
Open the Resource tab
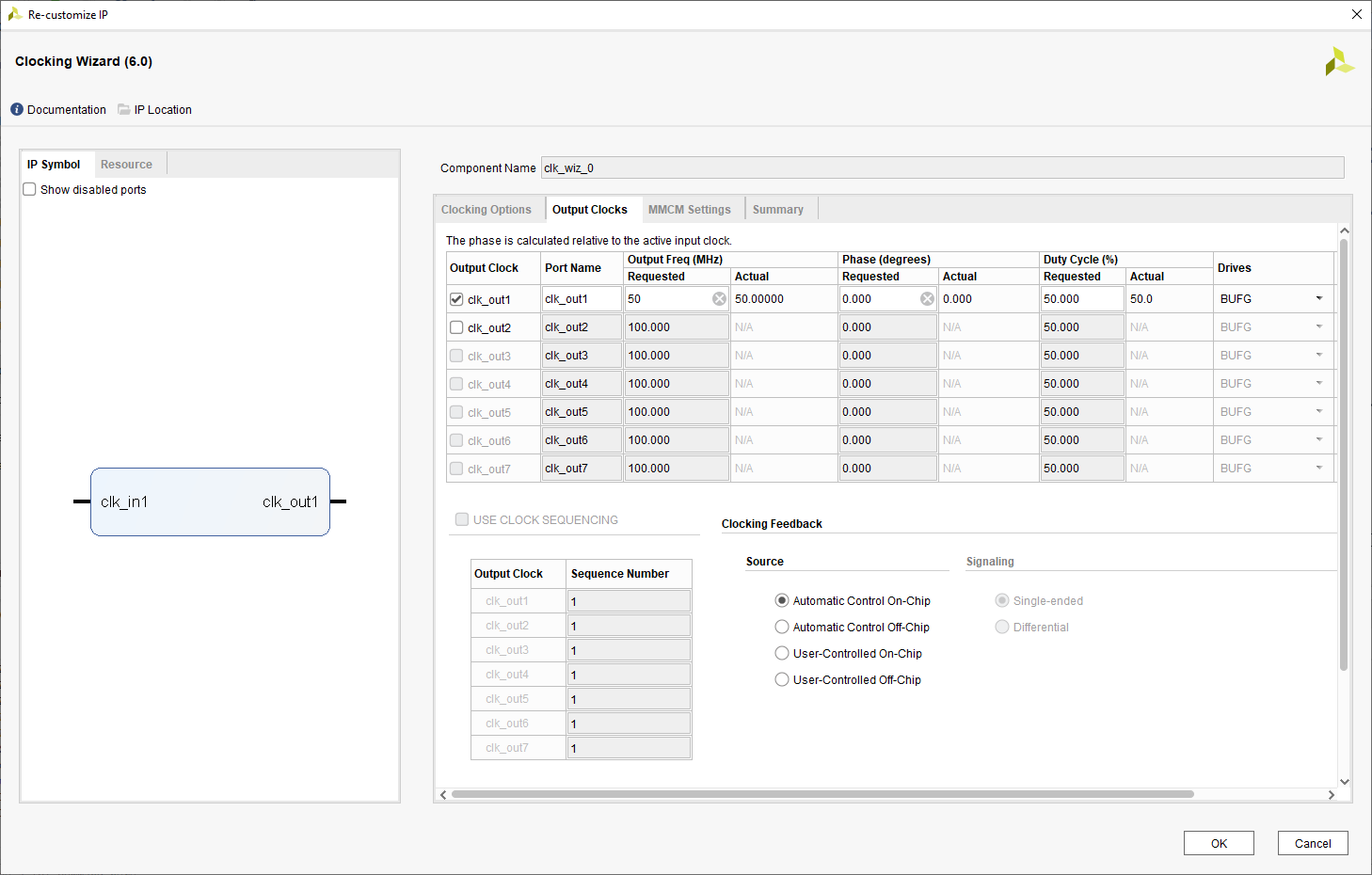(x=127, y=165)
